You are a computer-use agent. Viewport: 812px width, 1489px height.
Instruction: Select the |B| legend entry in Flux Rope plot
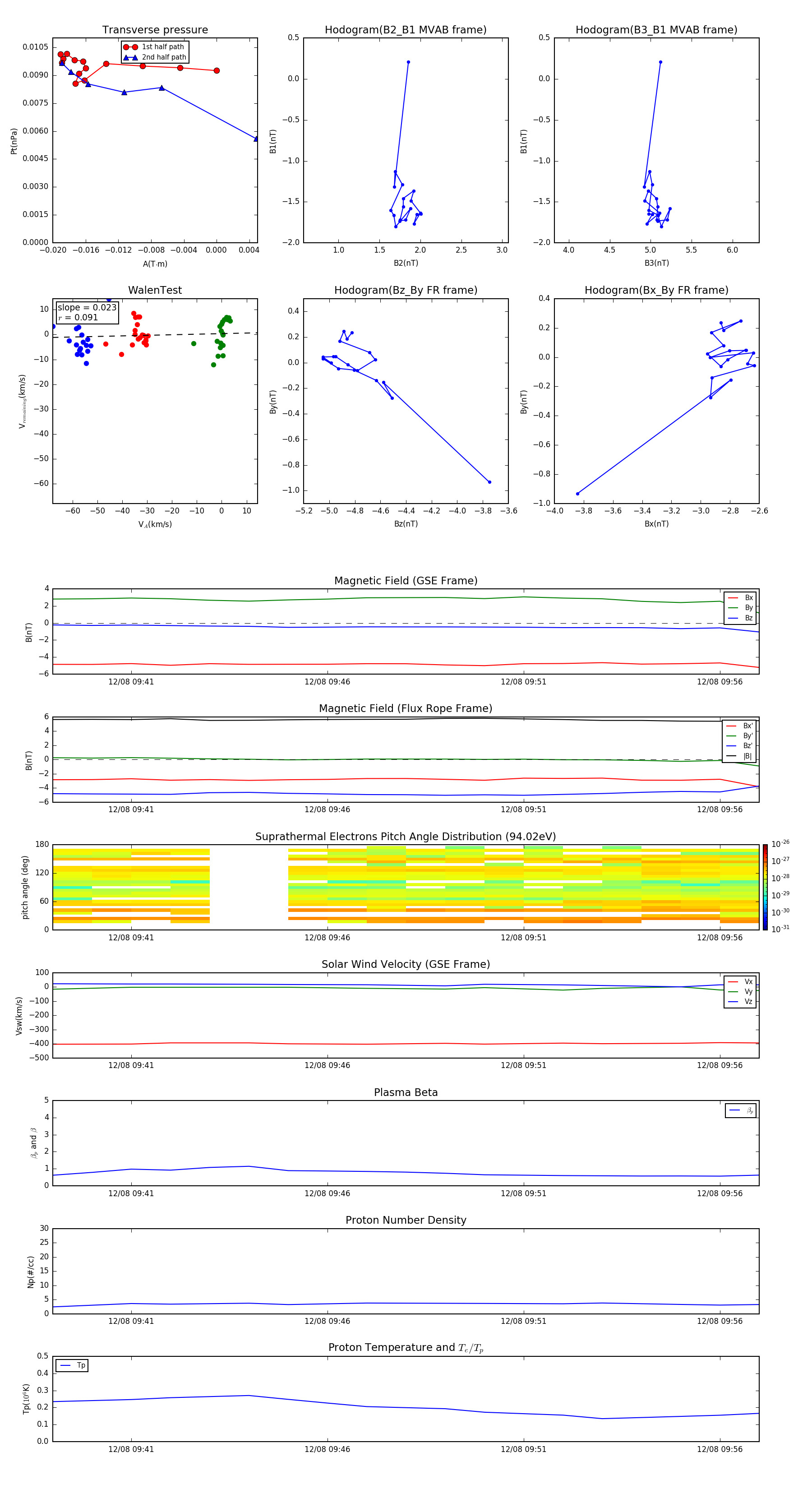739,756
